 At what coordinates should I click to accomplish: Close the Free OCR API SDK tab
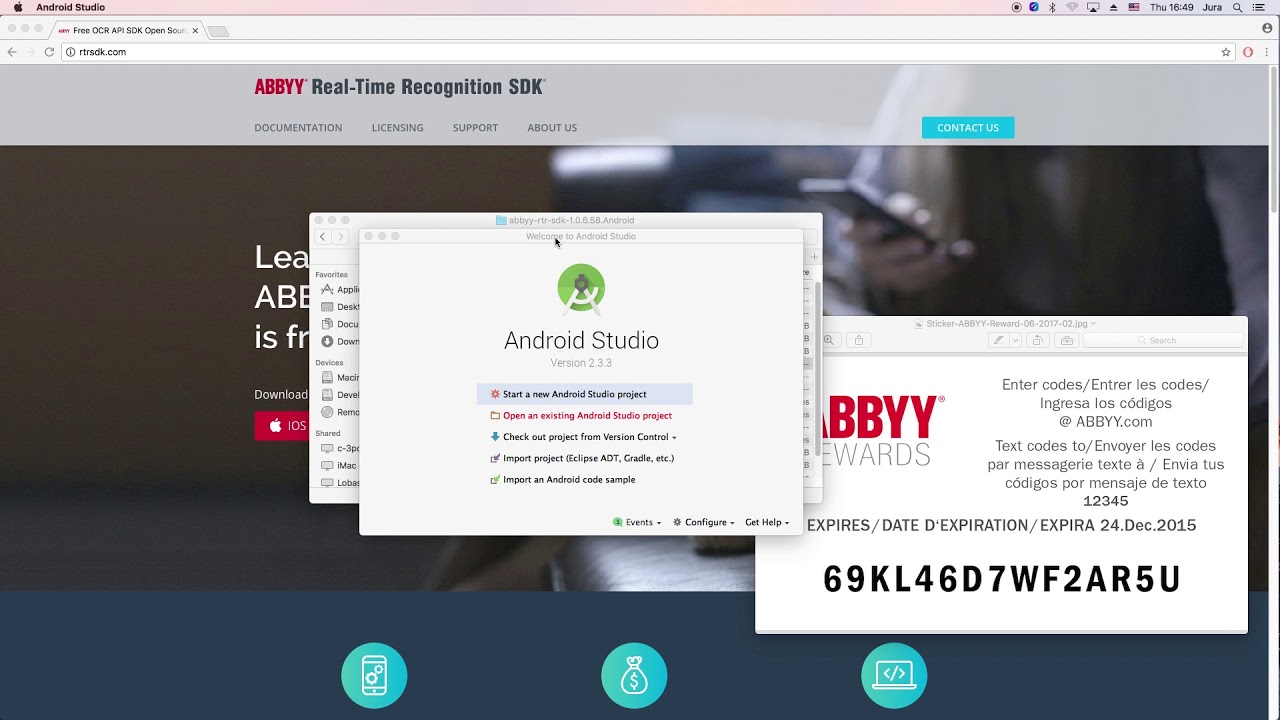click(195, 31)
